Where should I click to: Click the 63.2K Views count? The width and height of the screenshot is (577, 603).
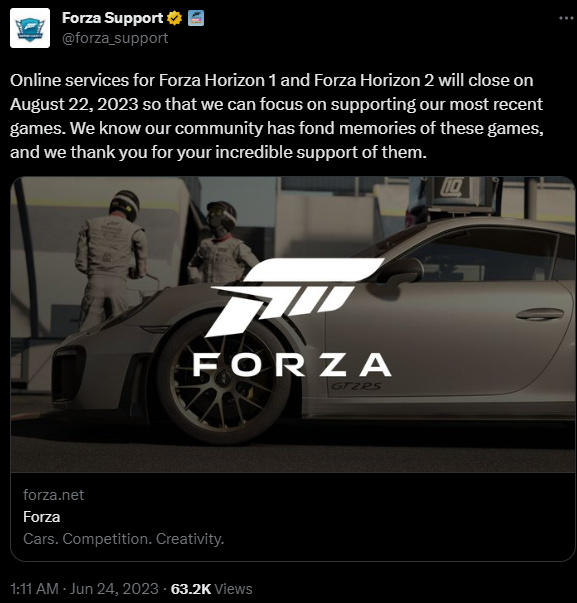pos(211,589)
